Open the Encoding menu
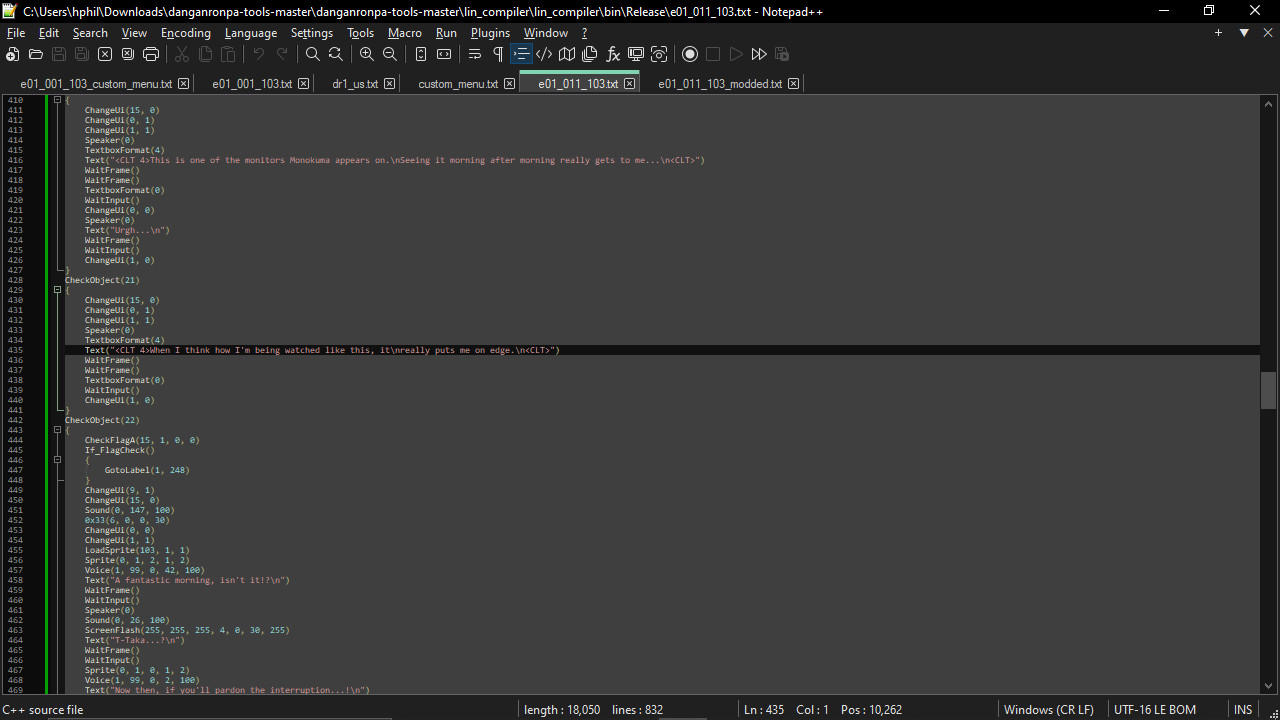This screenshot has height=720, width=1280. coord(185,32)
